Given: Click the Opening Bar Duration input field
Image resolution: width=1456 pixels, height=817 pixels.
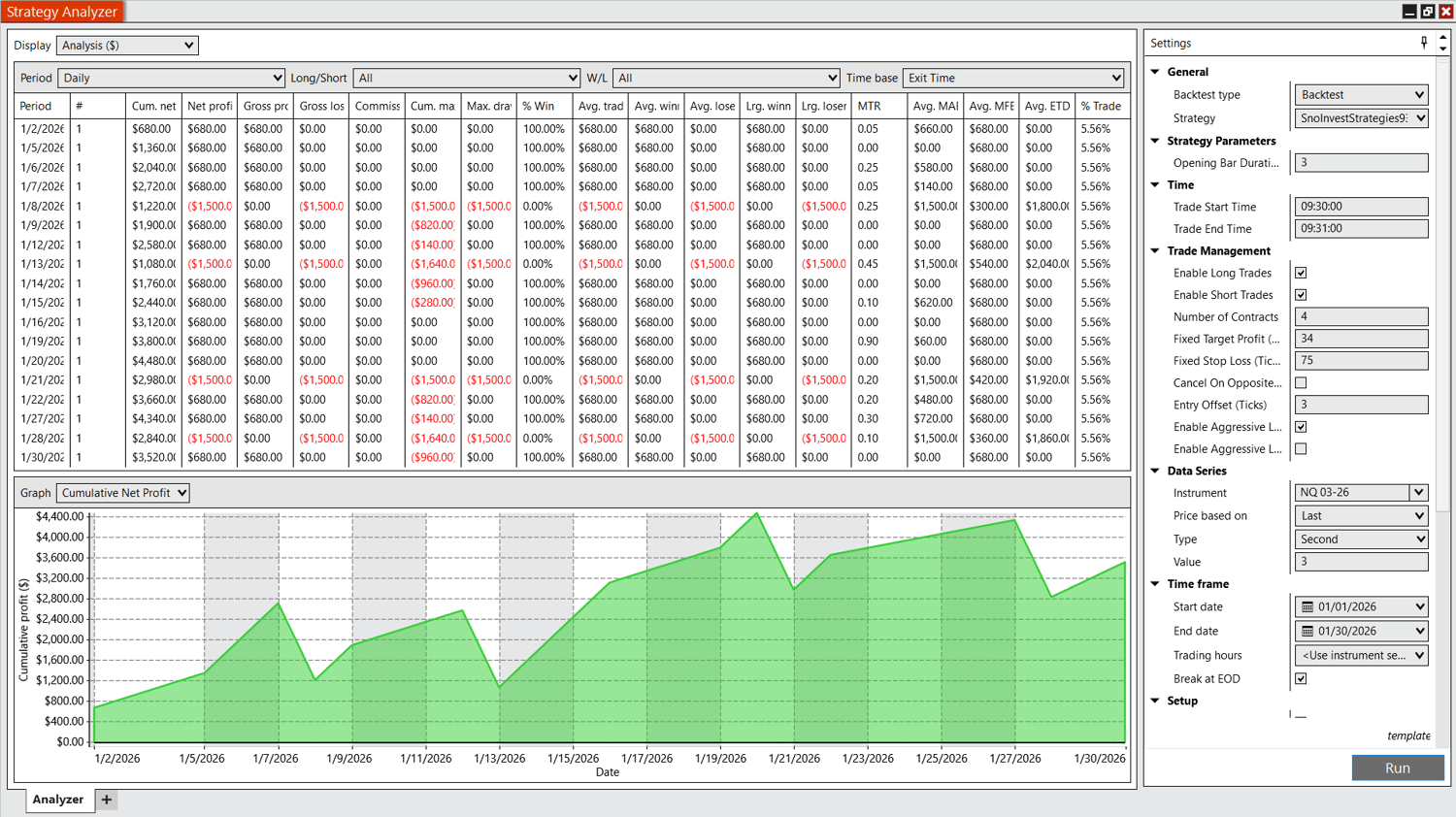Looking at the screenshot, I should [x=1361, y=163].
